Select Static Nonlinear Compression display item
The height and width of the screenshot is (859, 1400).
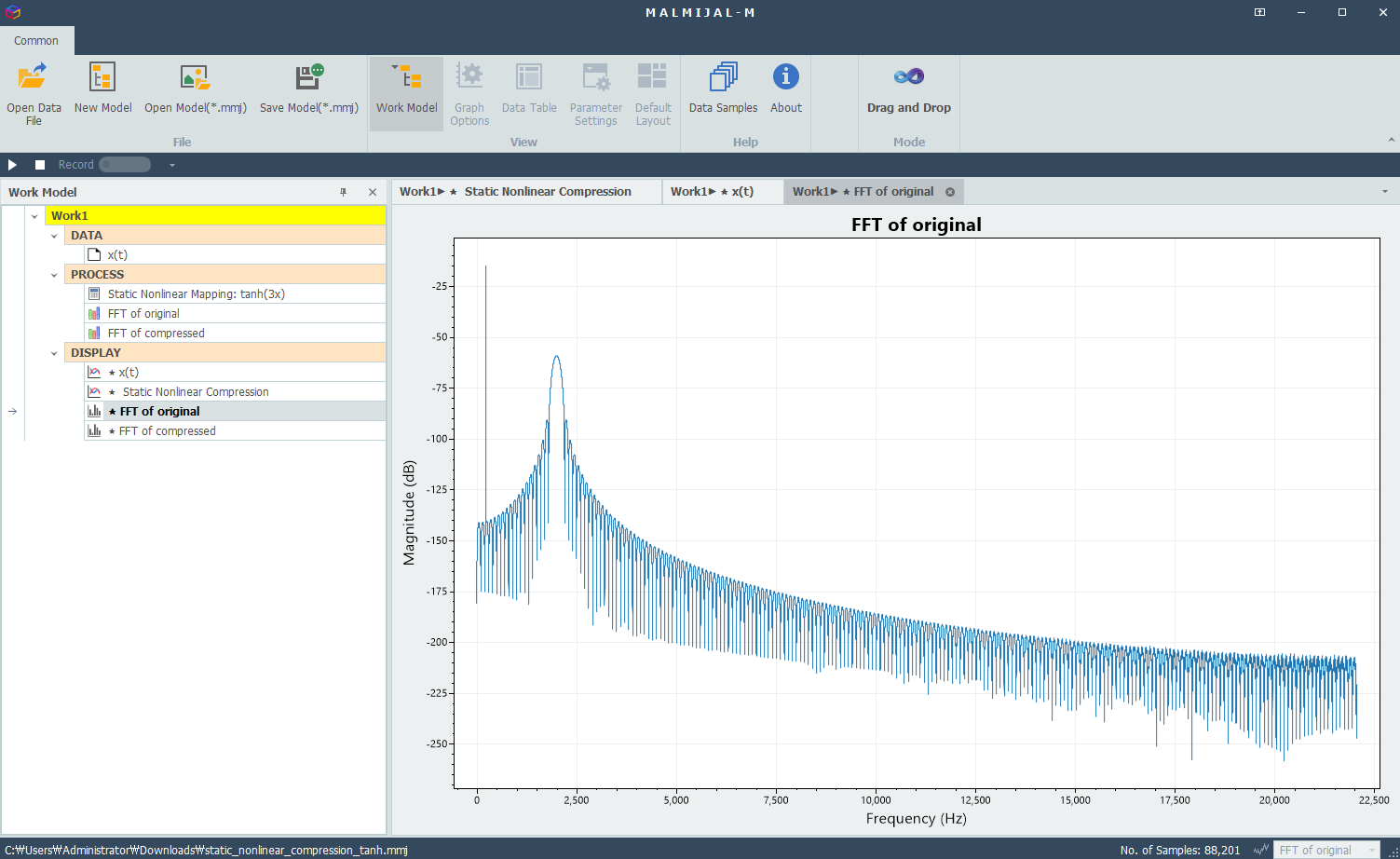[x=235, y=391]
